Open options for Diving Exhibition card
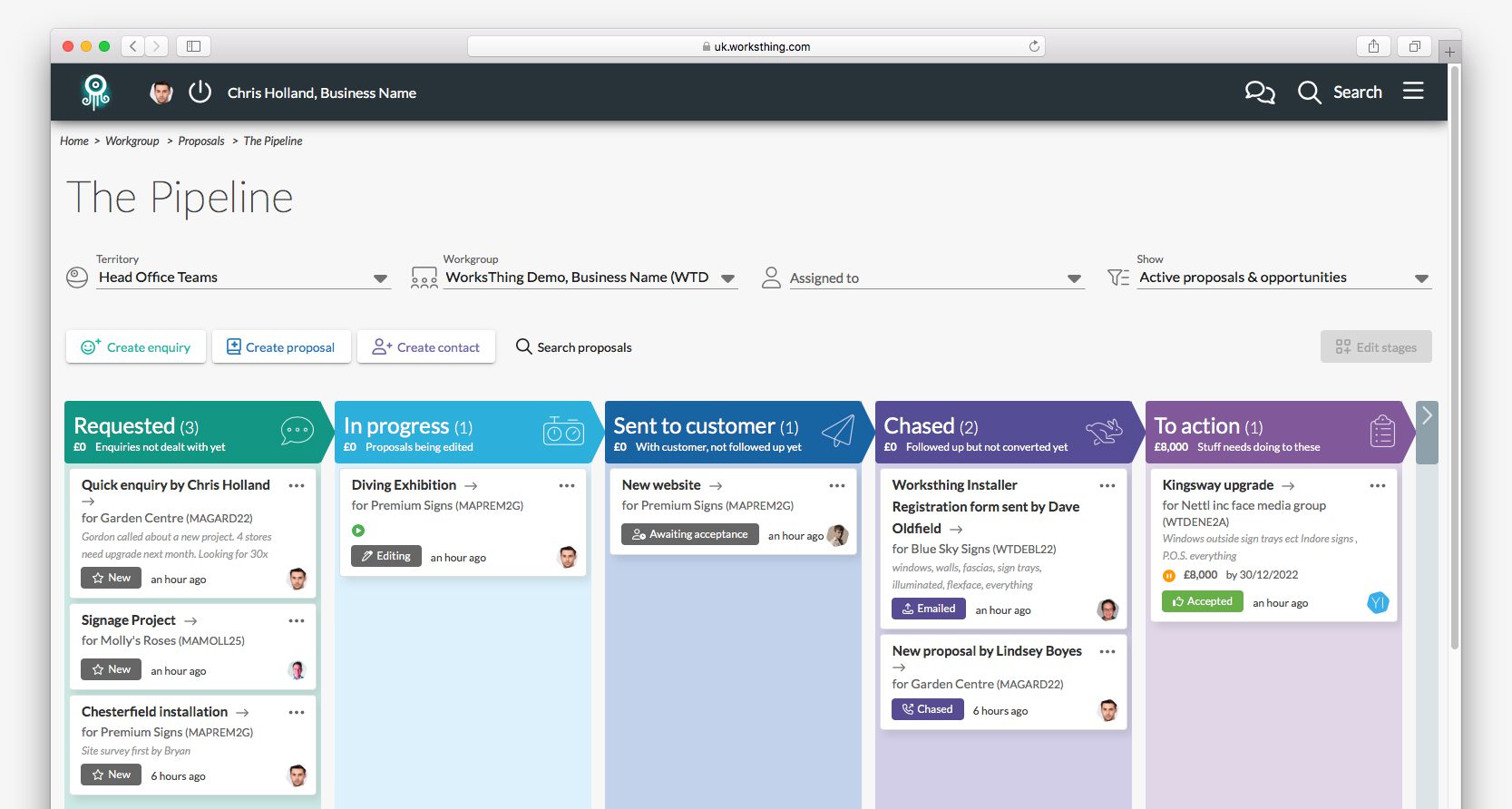The image size is (1512, 809). click(567, 486)
